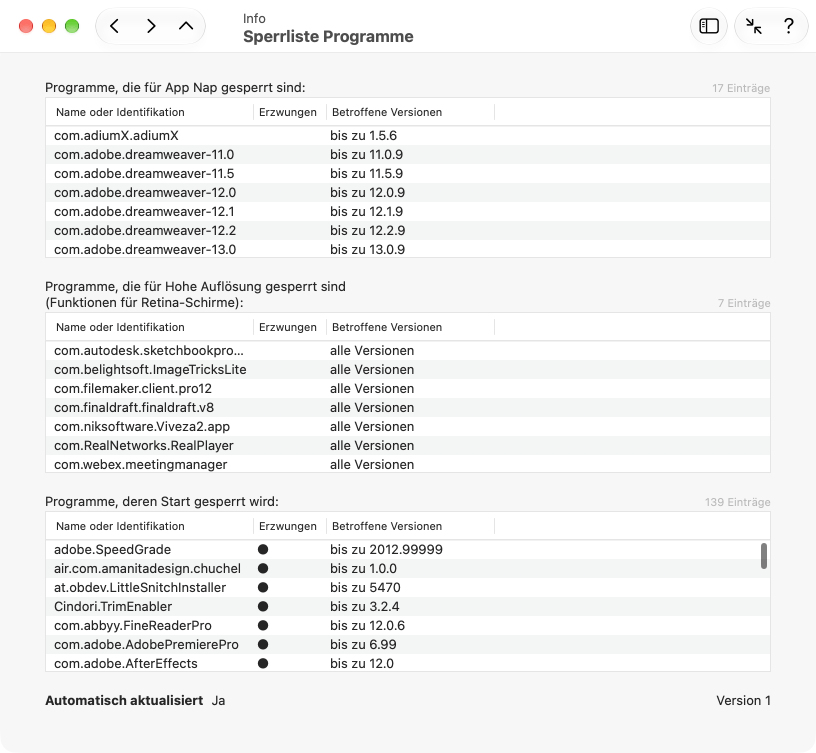Viewport: 816px width, 753px height.
Task: Minimize the window with the yellow button
Action: click(x=49, y=26)
